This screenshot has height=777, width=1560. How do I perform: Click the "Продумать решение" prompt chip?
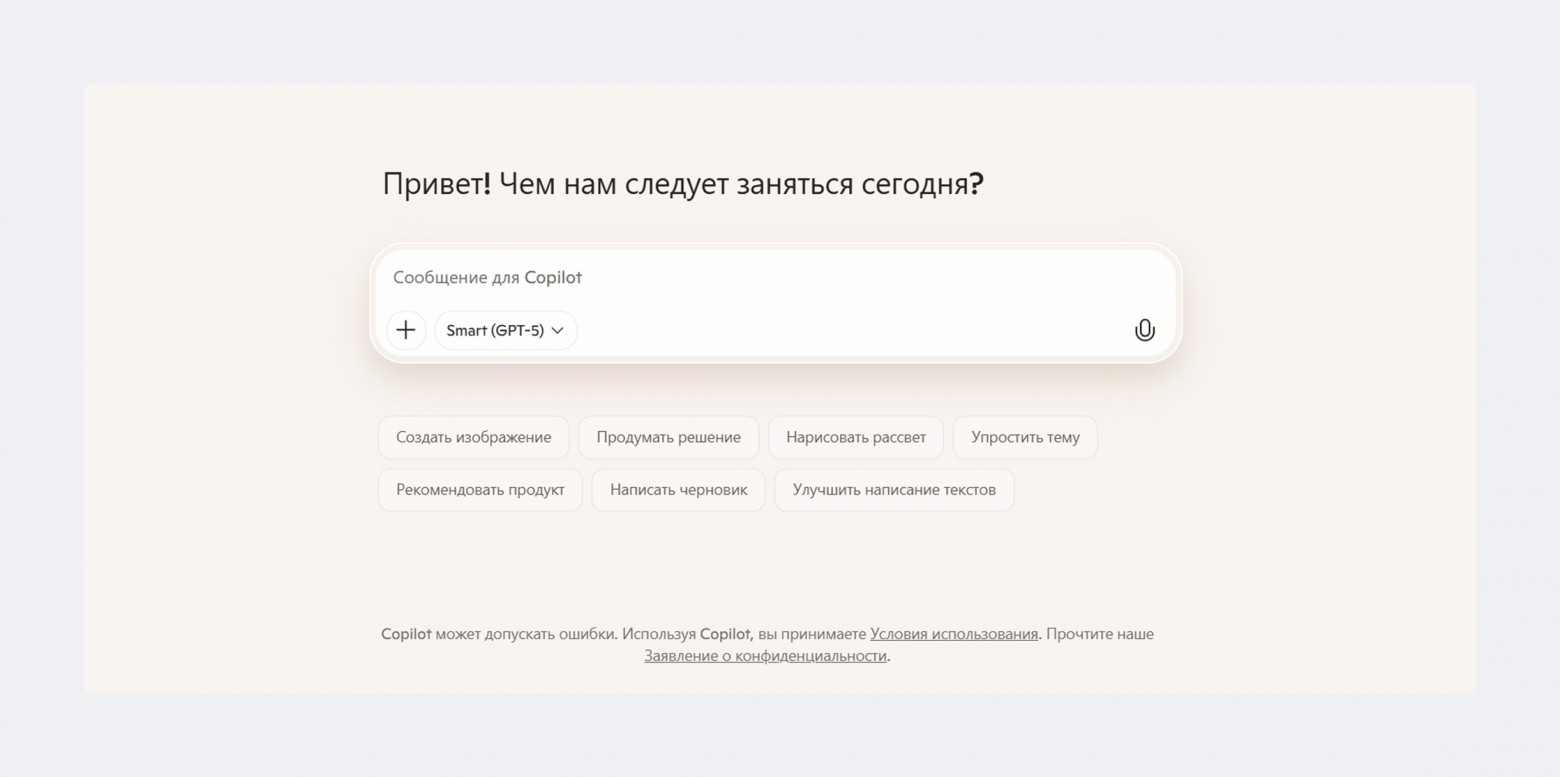[x=668, y=437]
